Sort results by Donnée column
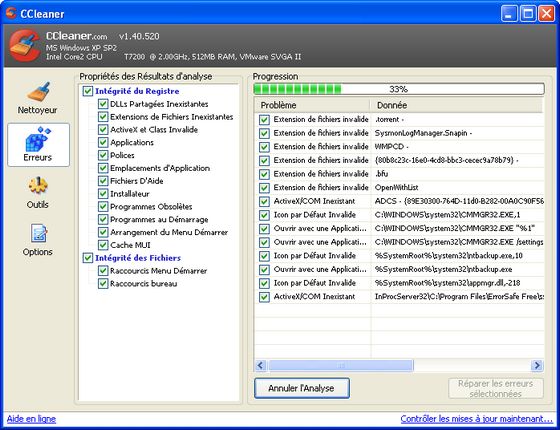560x430 pixels. click(457, 105)
